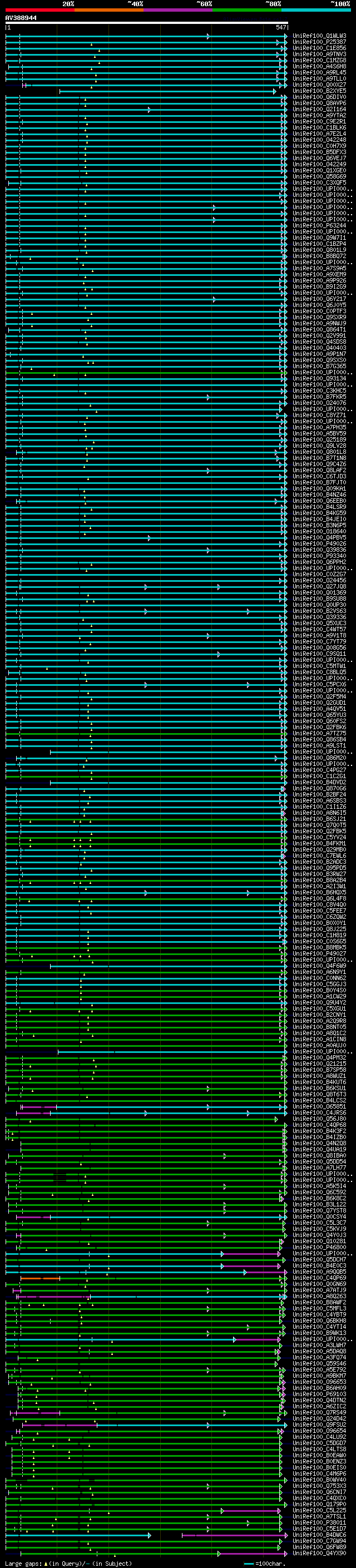Click the UniRef100_B4DWC6 hit label
This screenshot has width=356, height=1568.
319,1535
